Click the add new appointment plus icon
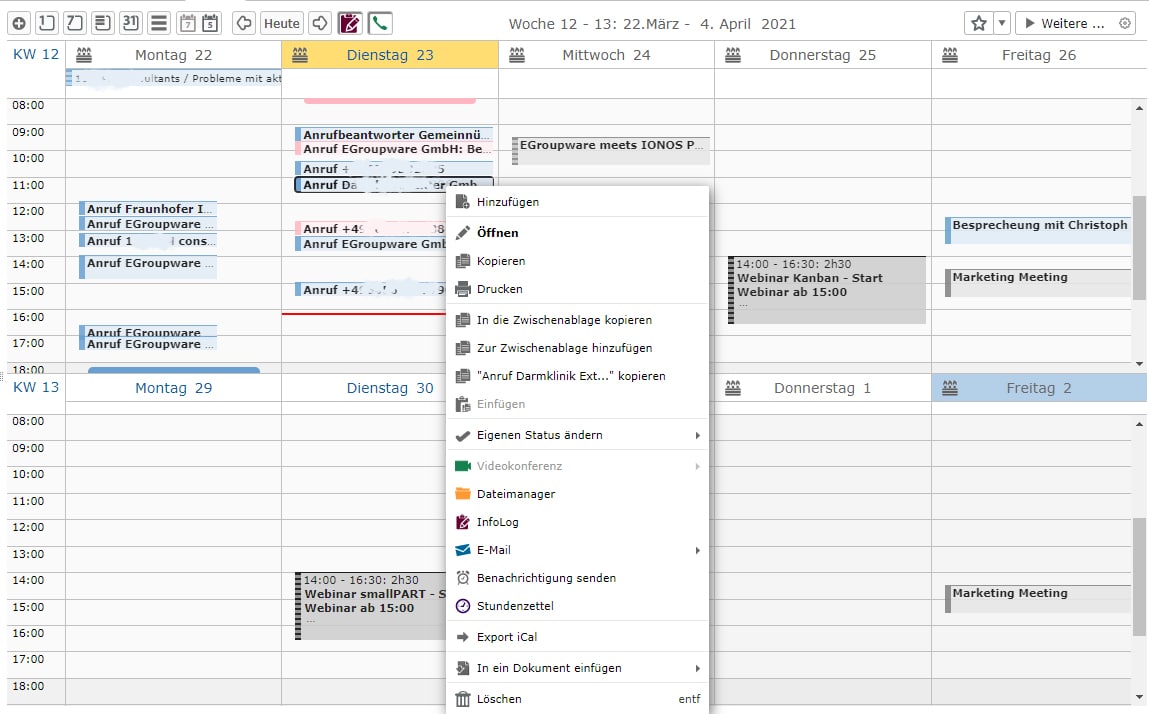The height and width of the screenshot is (714, 1149). tap(20, 23)
